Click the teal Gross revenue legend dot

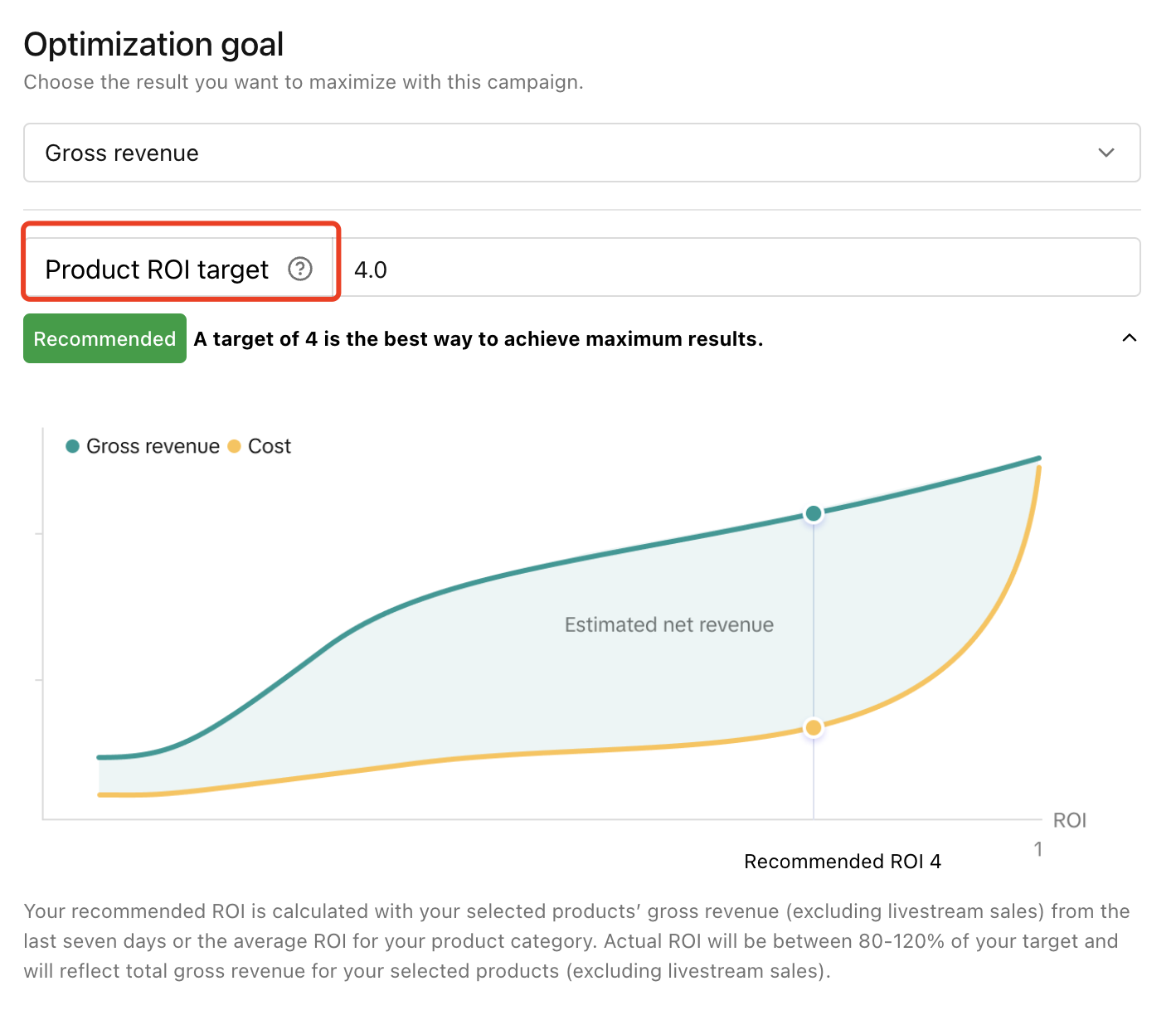[73, 446]
